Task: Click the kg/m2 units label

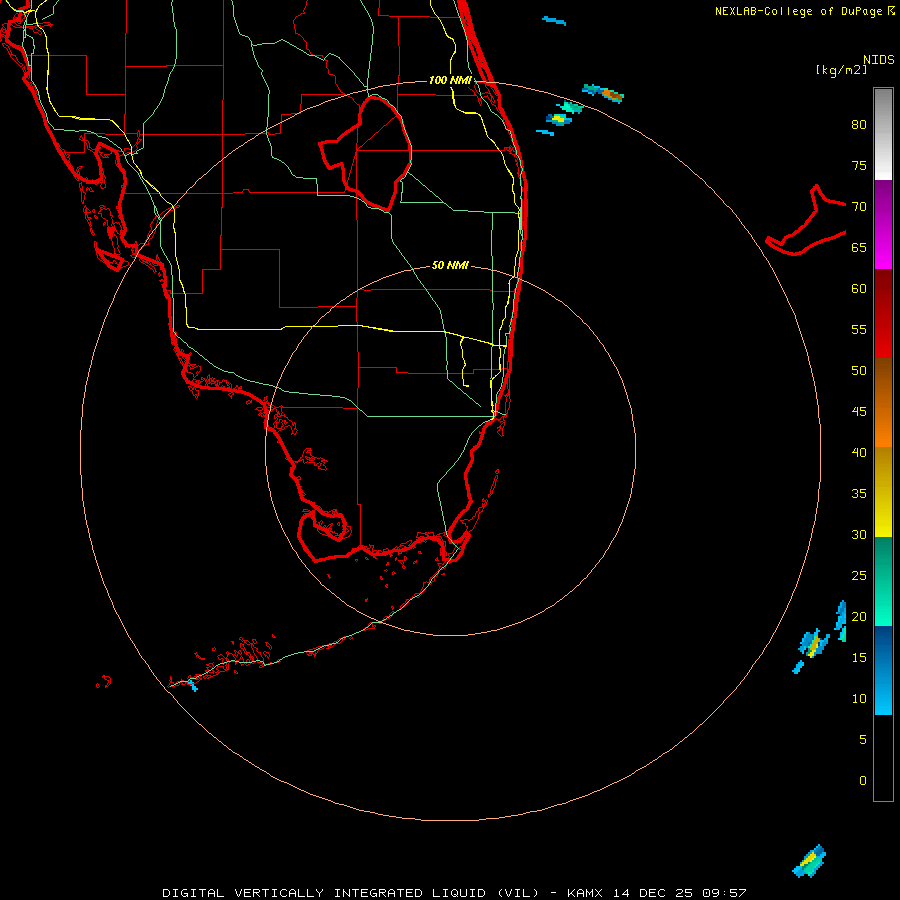Action: pyautogui.click(x=841, y=70)
